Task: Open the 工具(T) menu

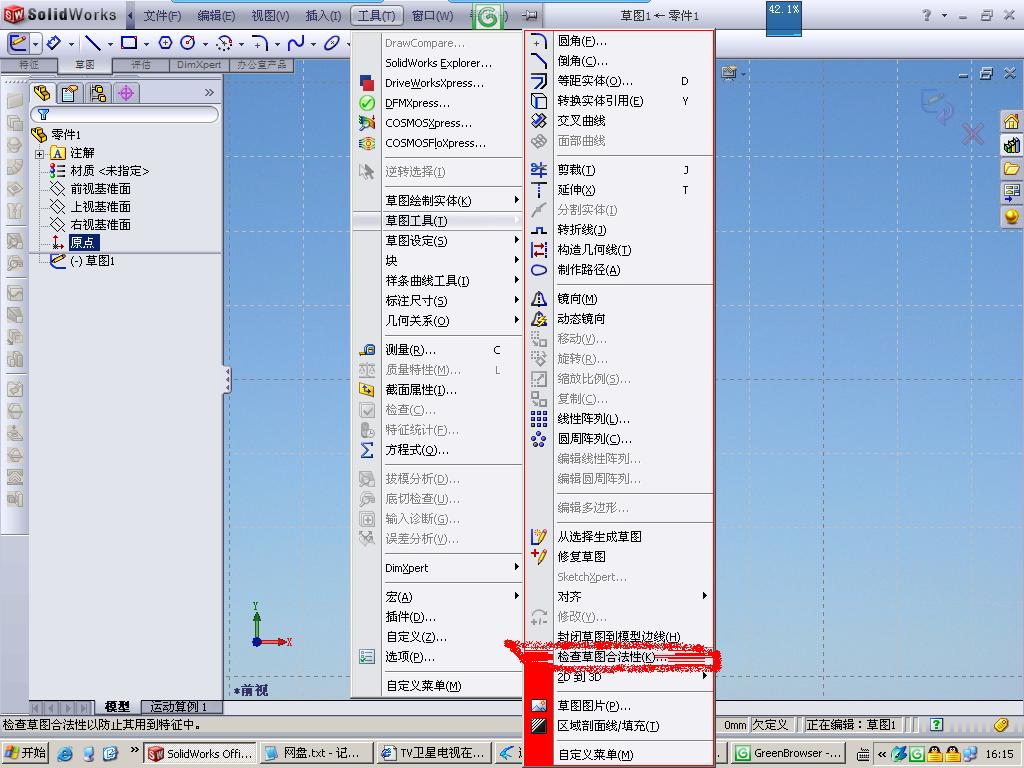Action: [x=376, y=15]
